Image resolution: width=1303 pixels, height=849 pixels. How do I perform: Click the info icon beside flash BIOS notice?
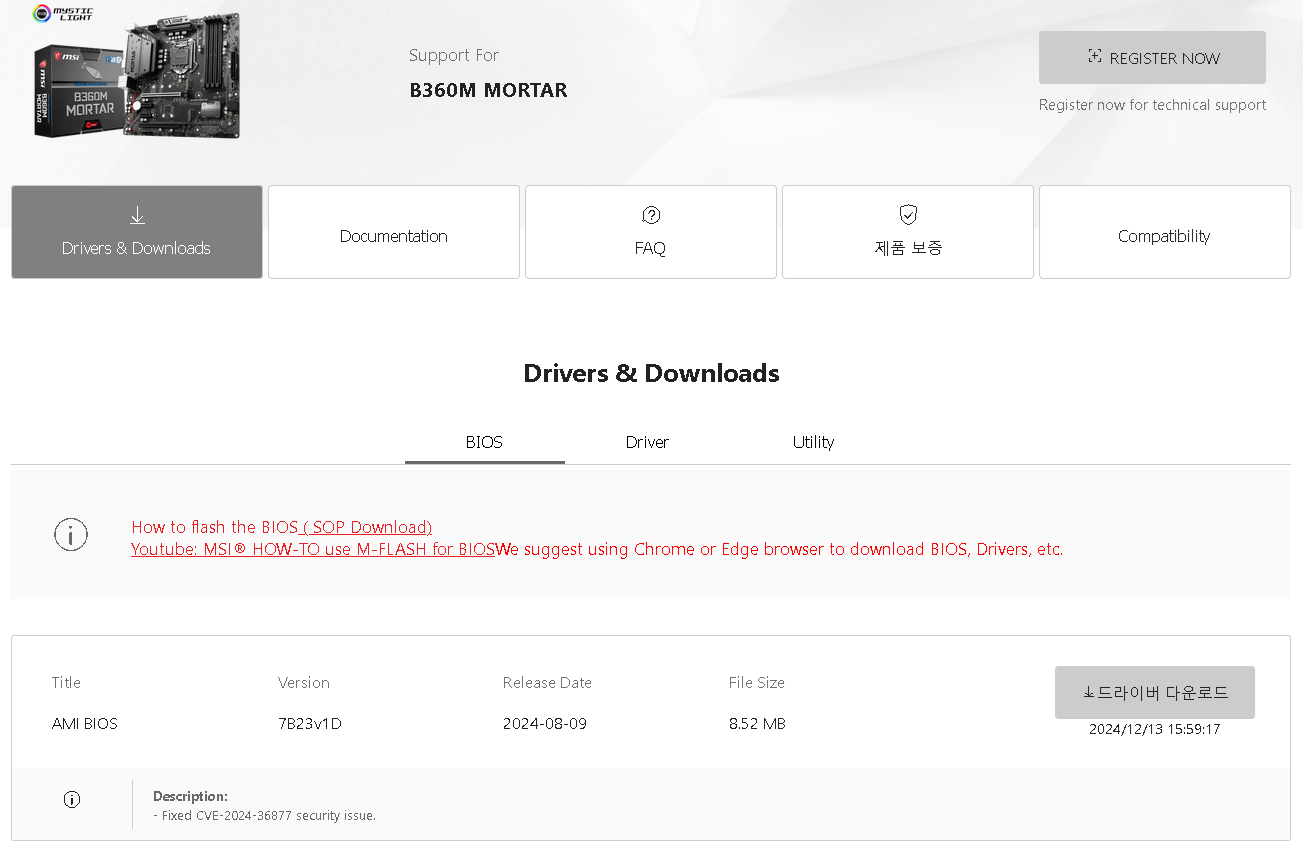(x=71, y=535)
